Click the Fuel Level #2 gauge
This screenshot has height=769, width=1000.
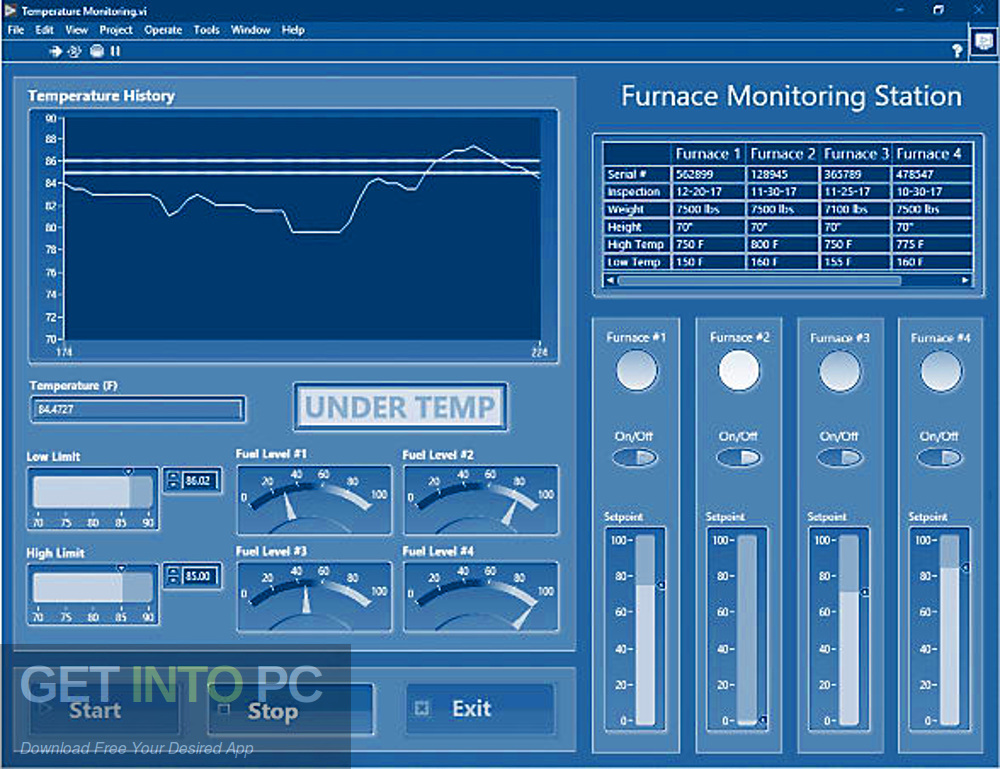(x=481, y=499)
